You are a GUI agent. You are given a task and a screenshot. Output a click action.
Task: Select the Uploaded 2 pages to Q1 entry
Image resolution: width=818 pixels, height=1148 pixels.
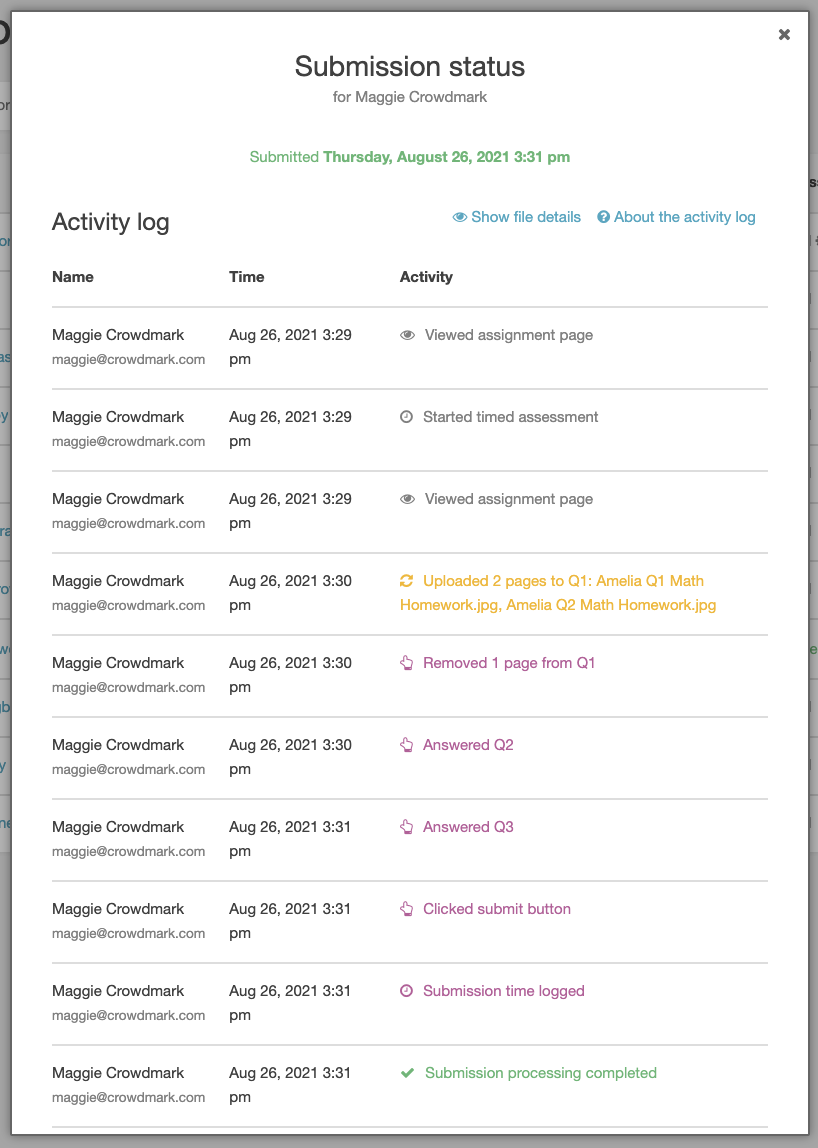(x=558, y=592)
